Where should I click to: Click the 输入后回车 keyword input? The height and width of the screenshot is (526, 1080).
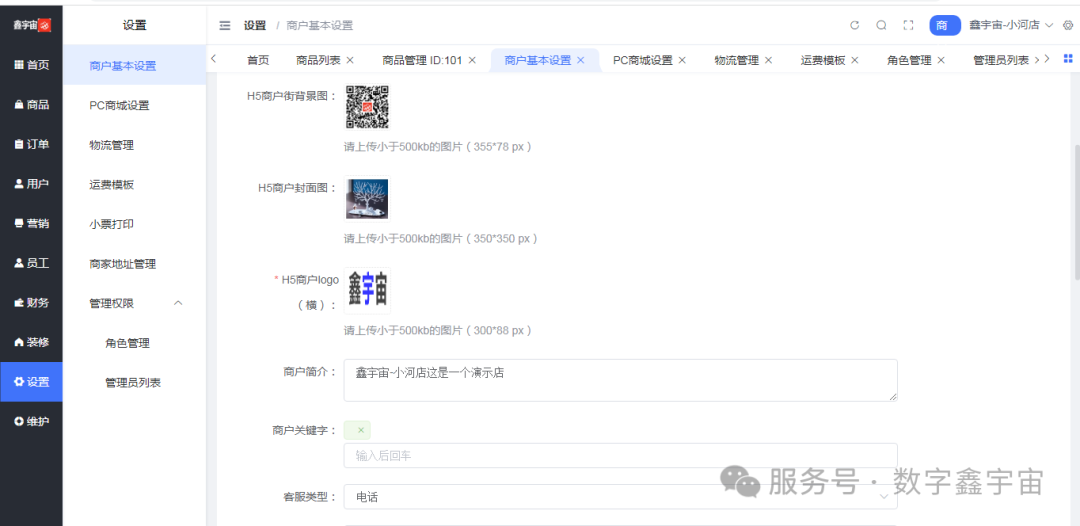point(620,456)
